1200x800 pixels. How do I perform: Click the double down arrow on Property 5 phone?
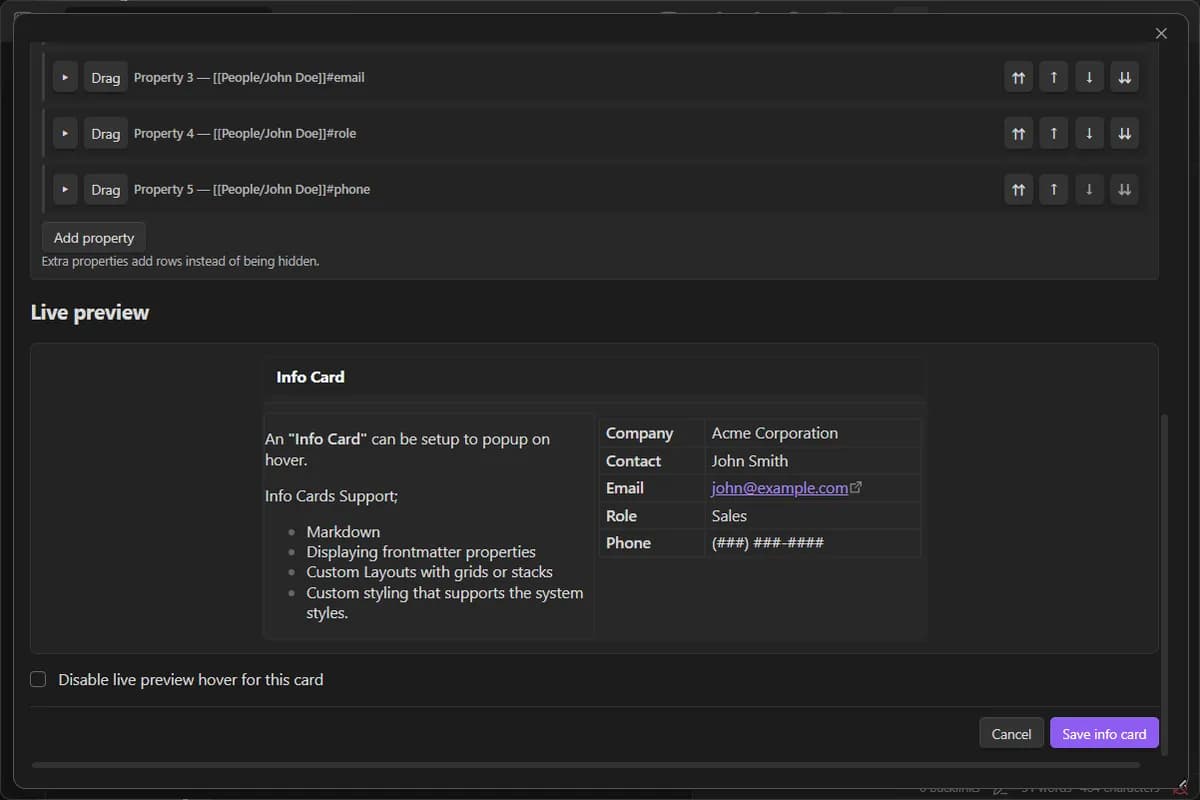tap(1124, 189)
